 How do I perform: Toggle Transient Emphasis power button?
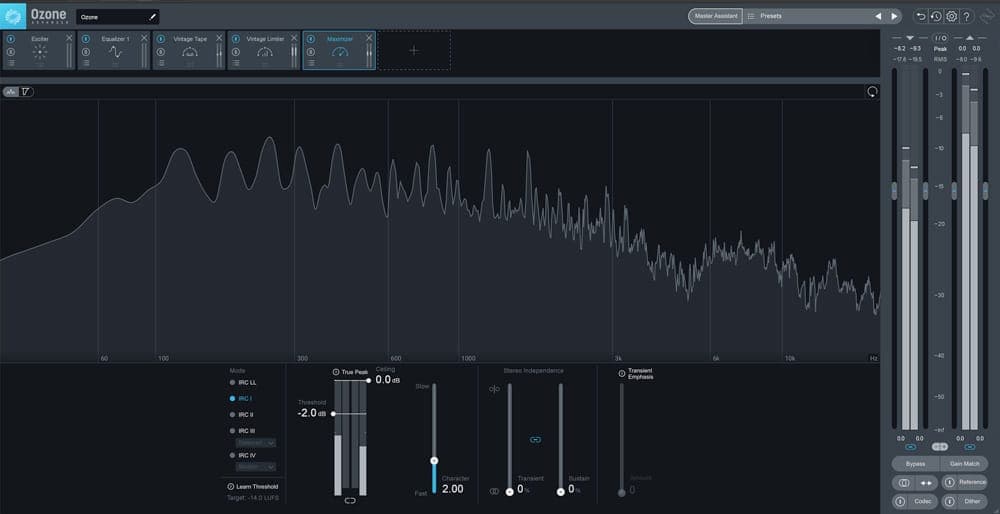[x=622, y=374]
